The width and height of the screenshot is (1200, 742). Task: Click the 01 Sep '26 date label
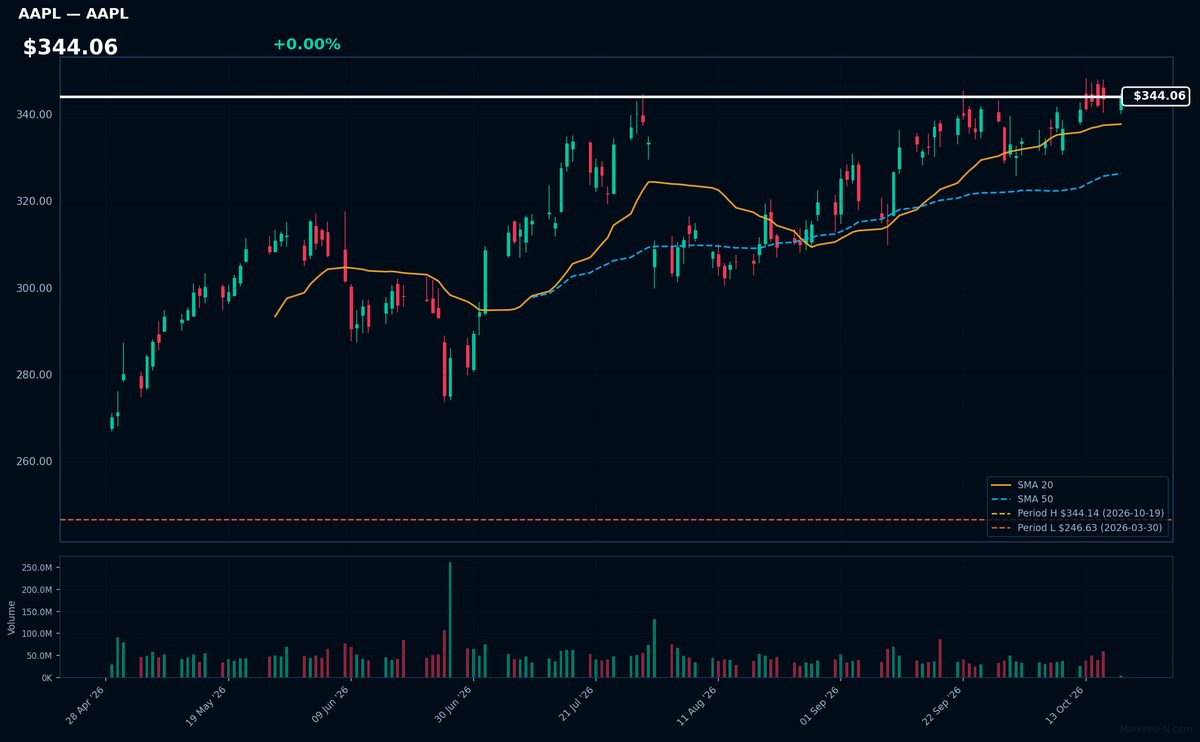point(819,705)
